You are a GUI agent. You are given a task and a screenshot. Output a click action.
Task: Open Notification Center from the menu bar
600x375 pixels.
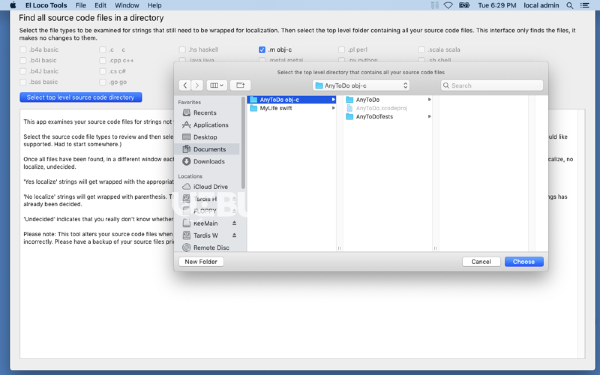585,5
